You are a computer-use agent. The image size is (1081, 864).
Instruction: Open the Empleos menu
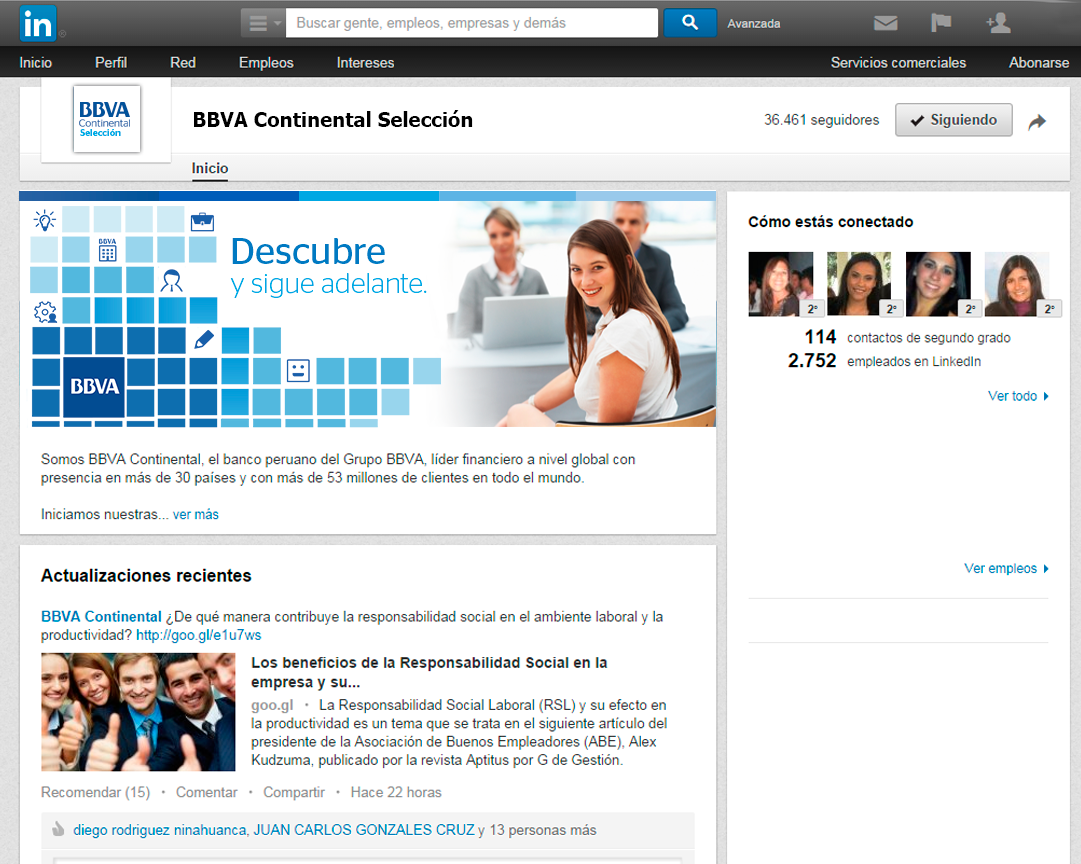(x=266, y=63)
